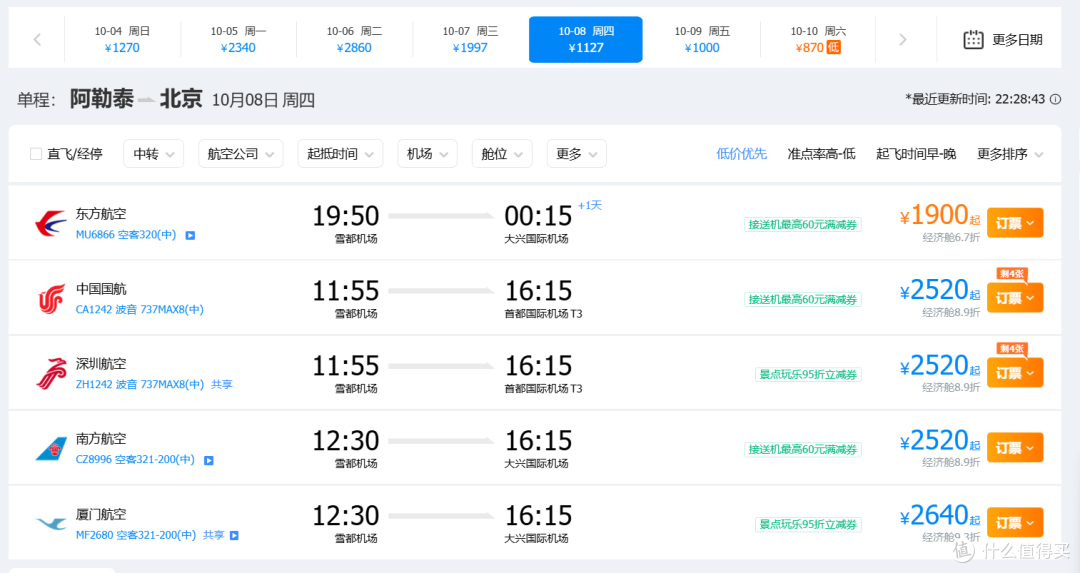Click the blue icon after MU6866 aircraft type
This screenshot has width=1080, height=573.
[191, 236]
